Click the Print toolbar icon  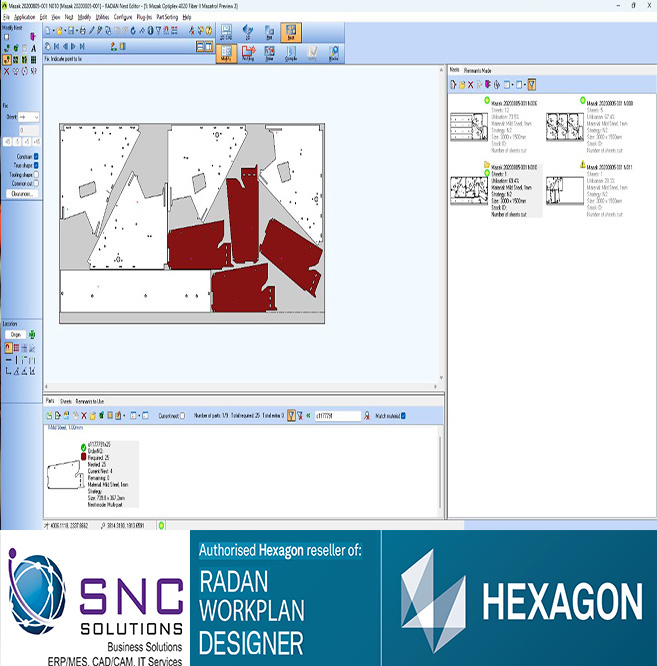[x=82, y=31]
